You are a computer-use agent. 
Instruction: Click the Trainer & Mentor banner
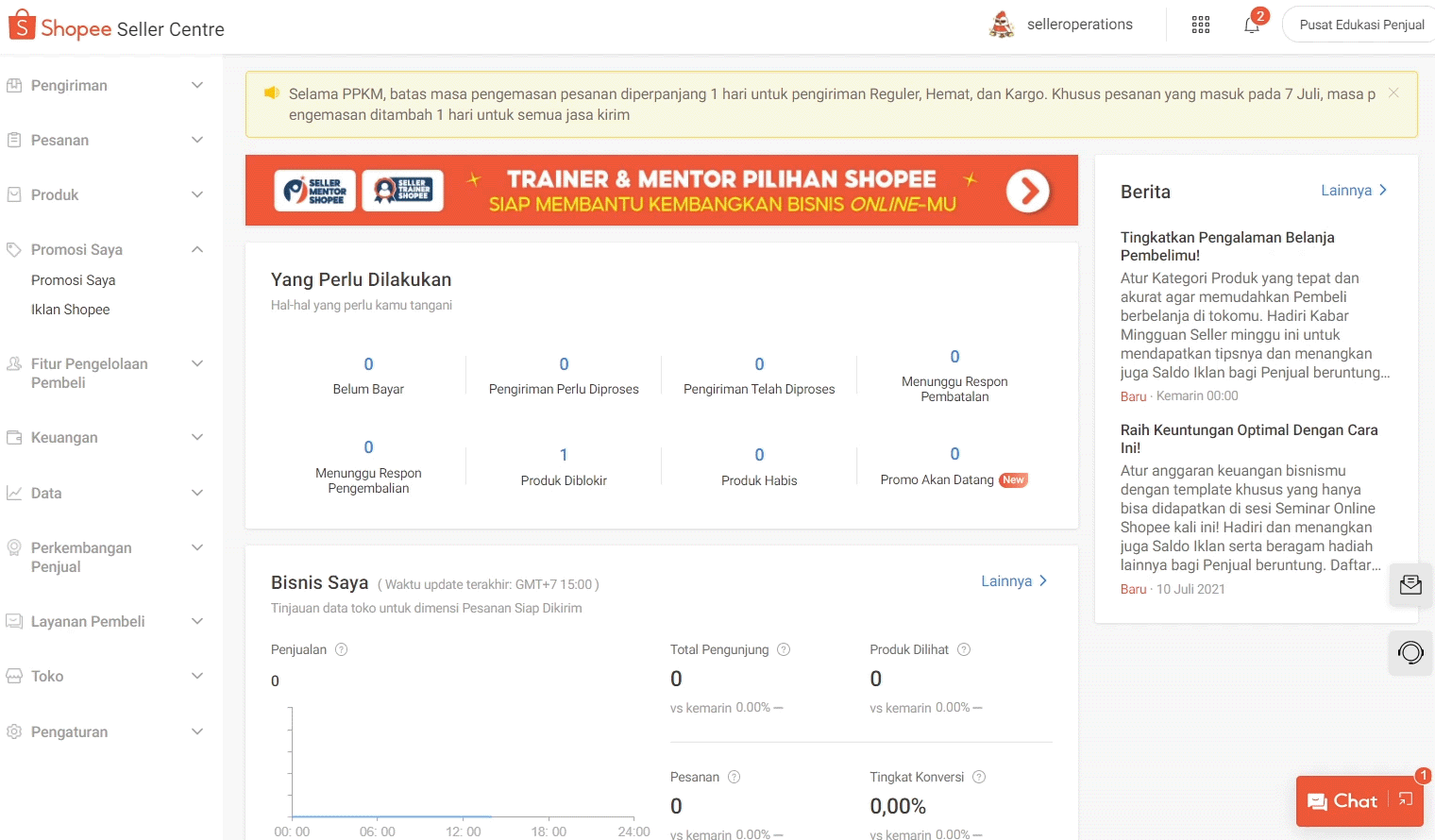click(x=661, y=191)
